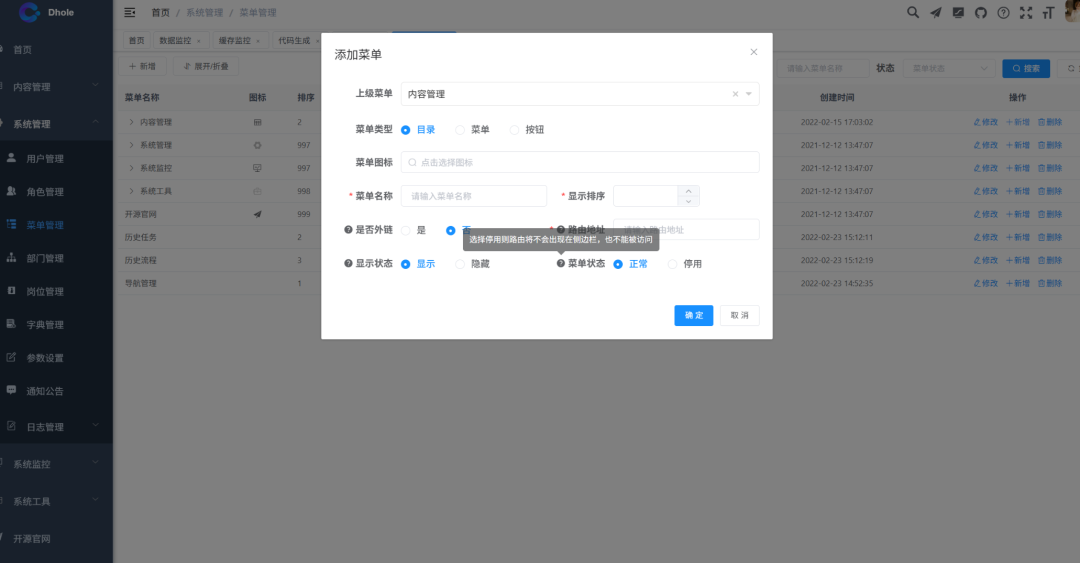Screen dimensions: 1080x563
Task: Toggle fullscreen mode icon
Action: tap(1026, 12)
